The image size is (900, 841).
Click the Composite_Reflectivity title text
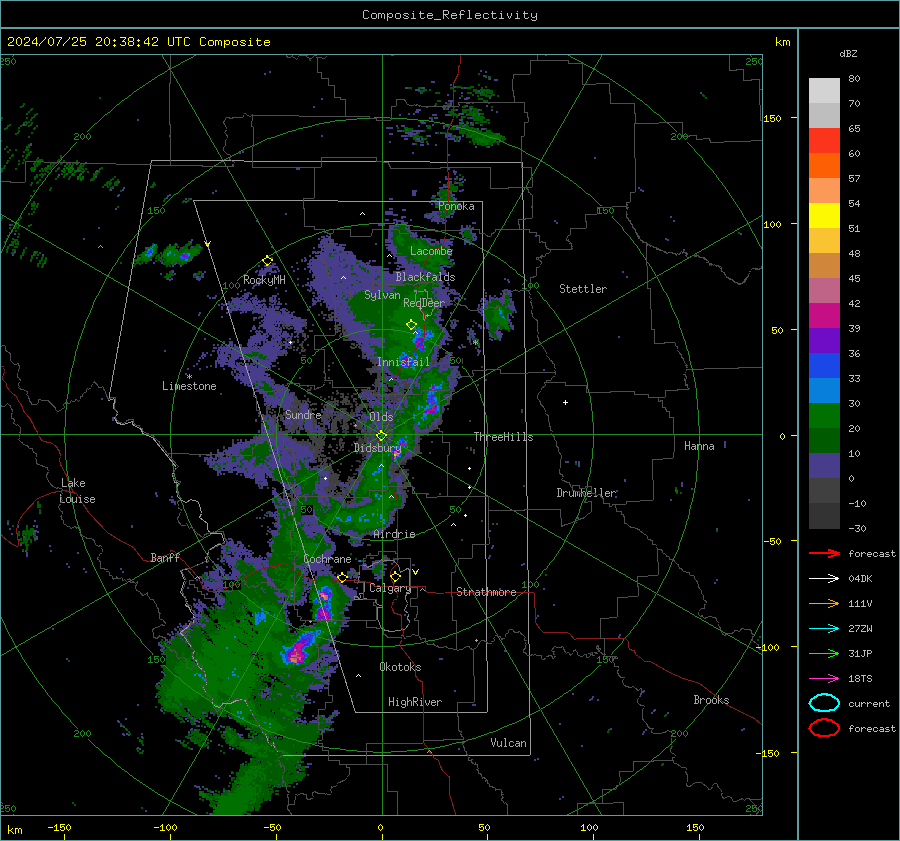click(449, 15)
